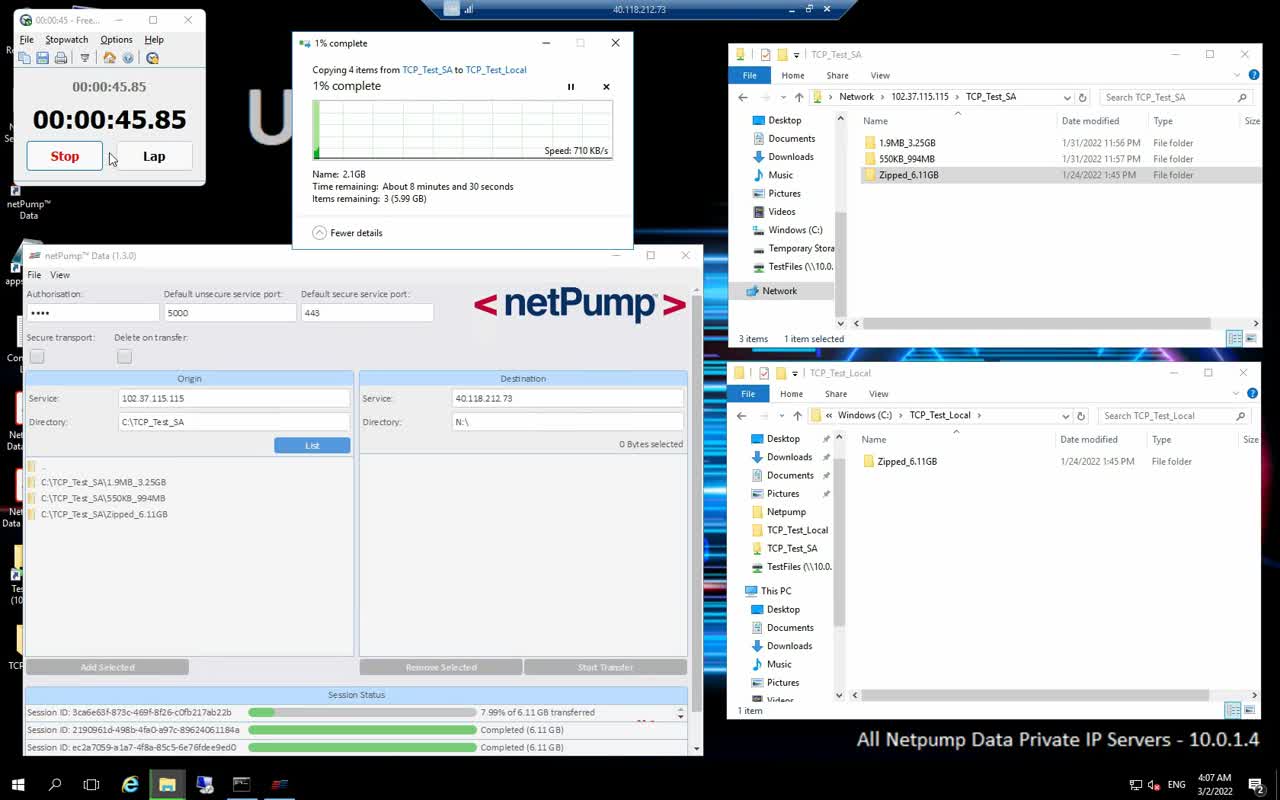The width and height of the screenshot is (1280, 800).
Task: Click the printer icon in the stopwatch toolbar
Action: [x=61, y=58]
